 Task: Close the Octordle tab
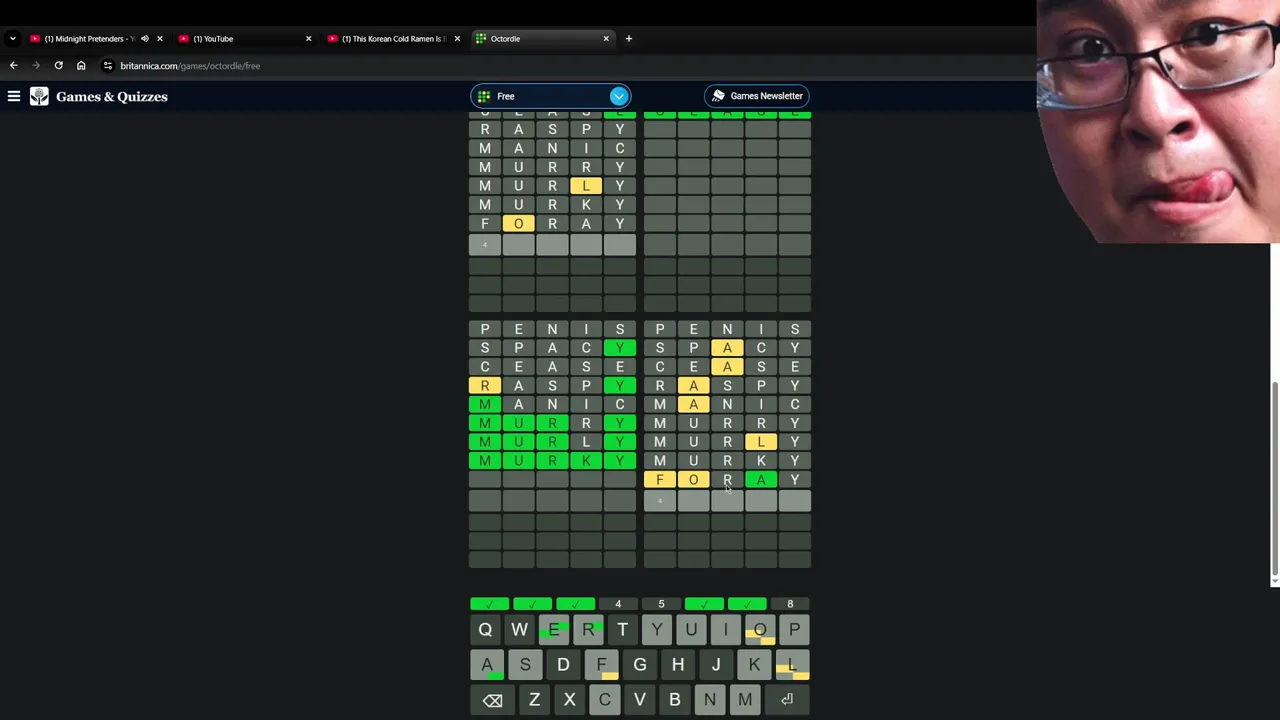pyautogui.click(x=606, y=38)
